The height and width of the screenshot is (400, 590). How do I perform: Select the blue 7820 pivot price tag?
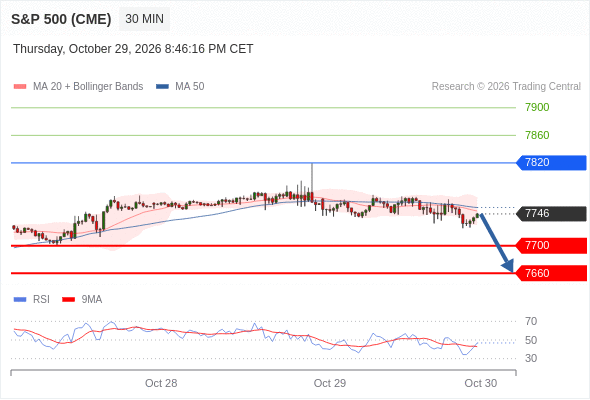551,163
